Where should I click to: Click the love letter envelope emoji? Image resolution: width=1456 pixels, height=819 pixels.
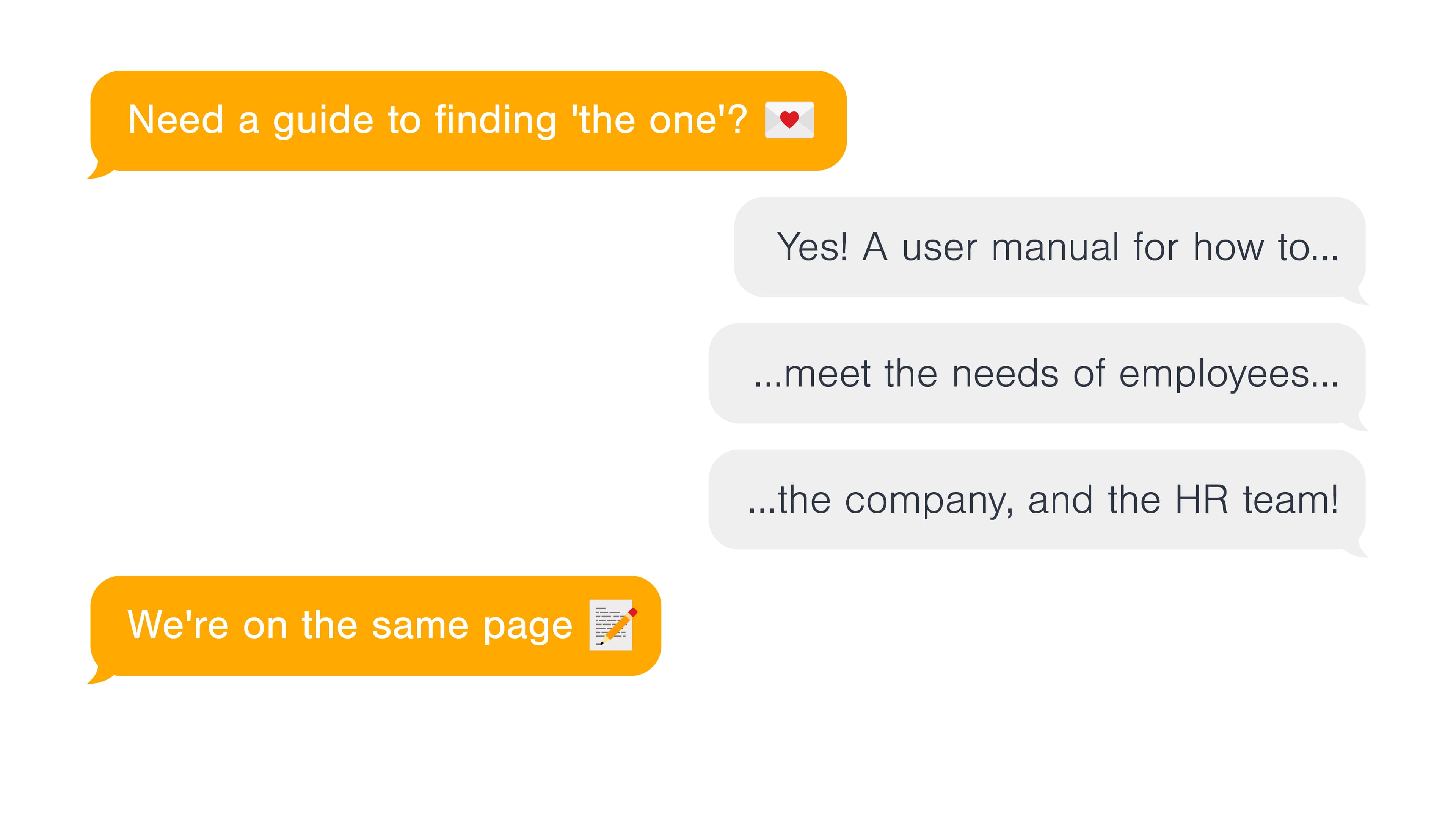789,120
